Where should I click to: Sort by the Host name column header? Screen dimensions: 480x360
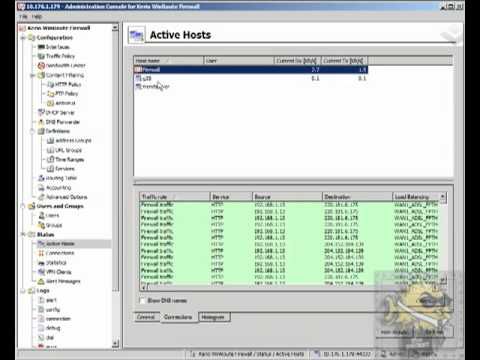click(x=169, y=61)
